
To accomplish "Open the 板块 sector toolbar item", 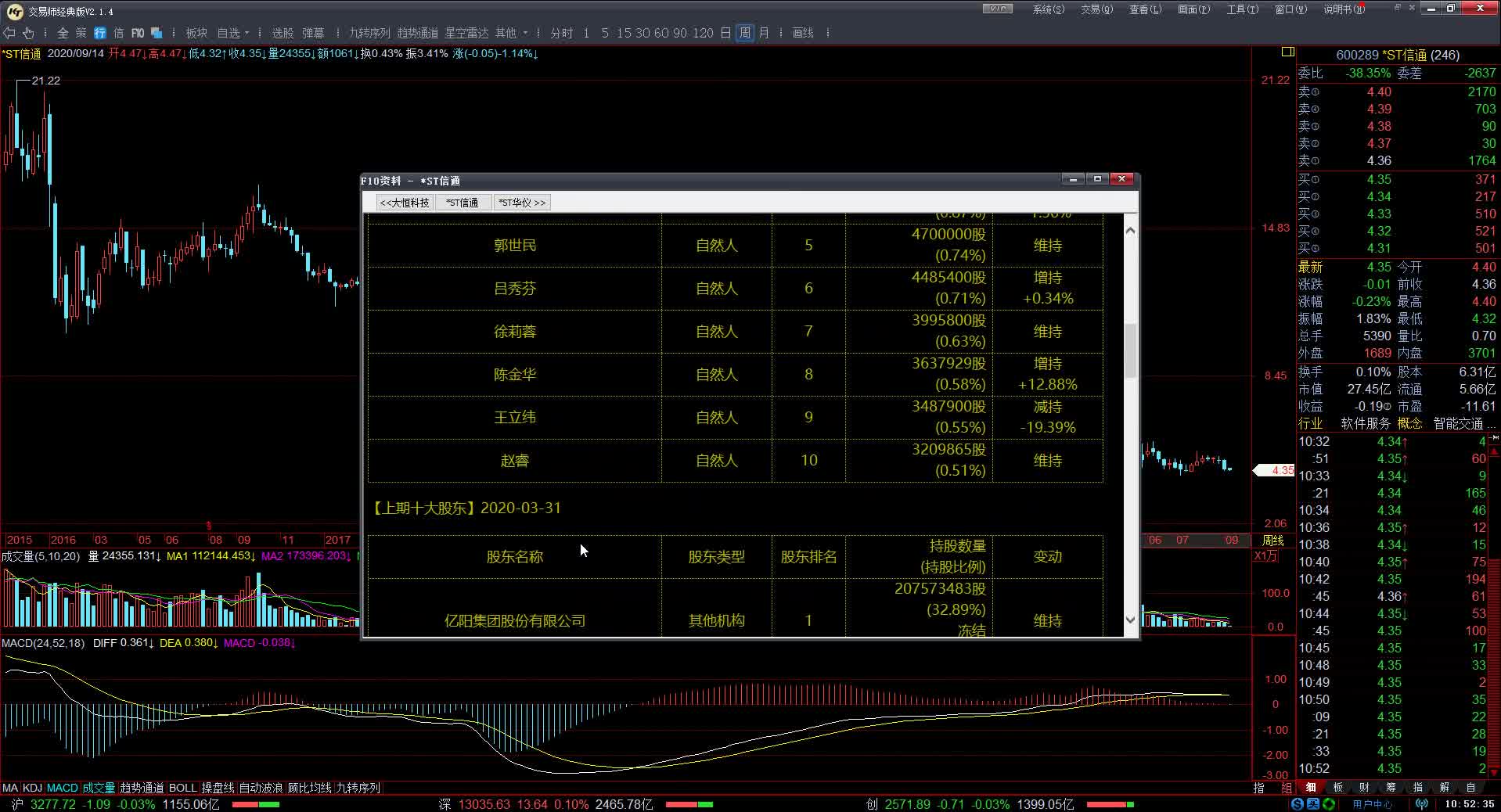I will (x=196, y=33).
